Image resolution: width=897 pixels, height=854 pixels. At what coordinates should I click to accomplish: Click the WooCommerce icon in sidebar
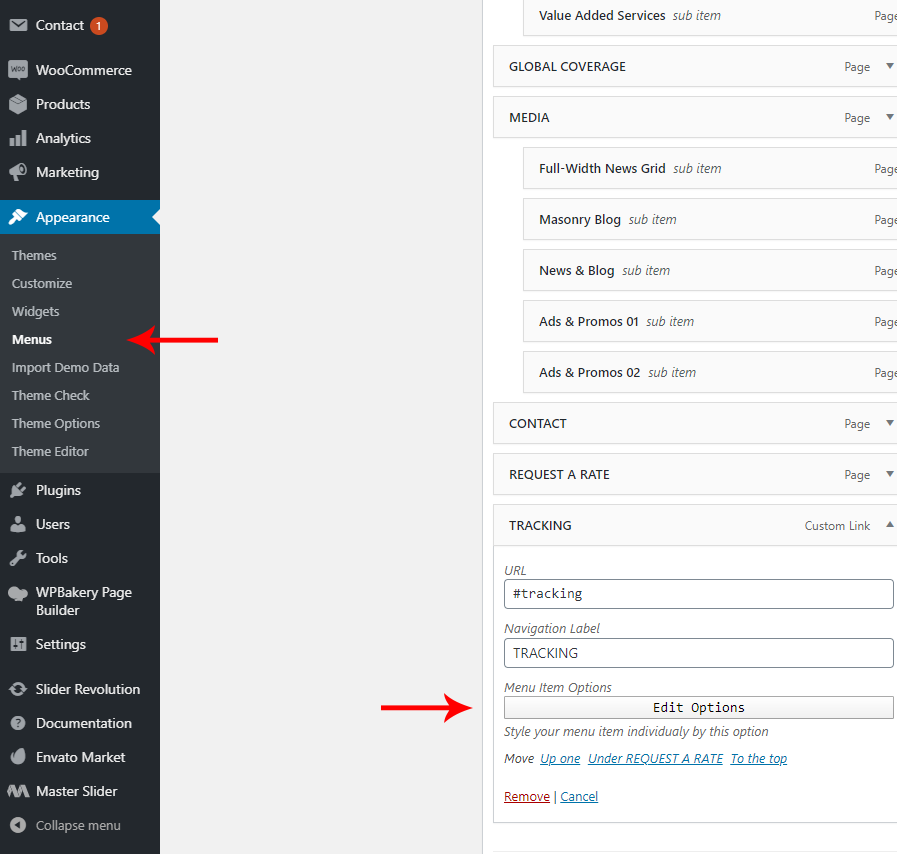18,70
